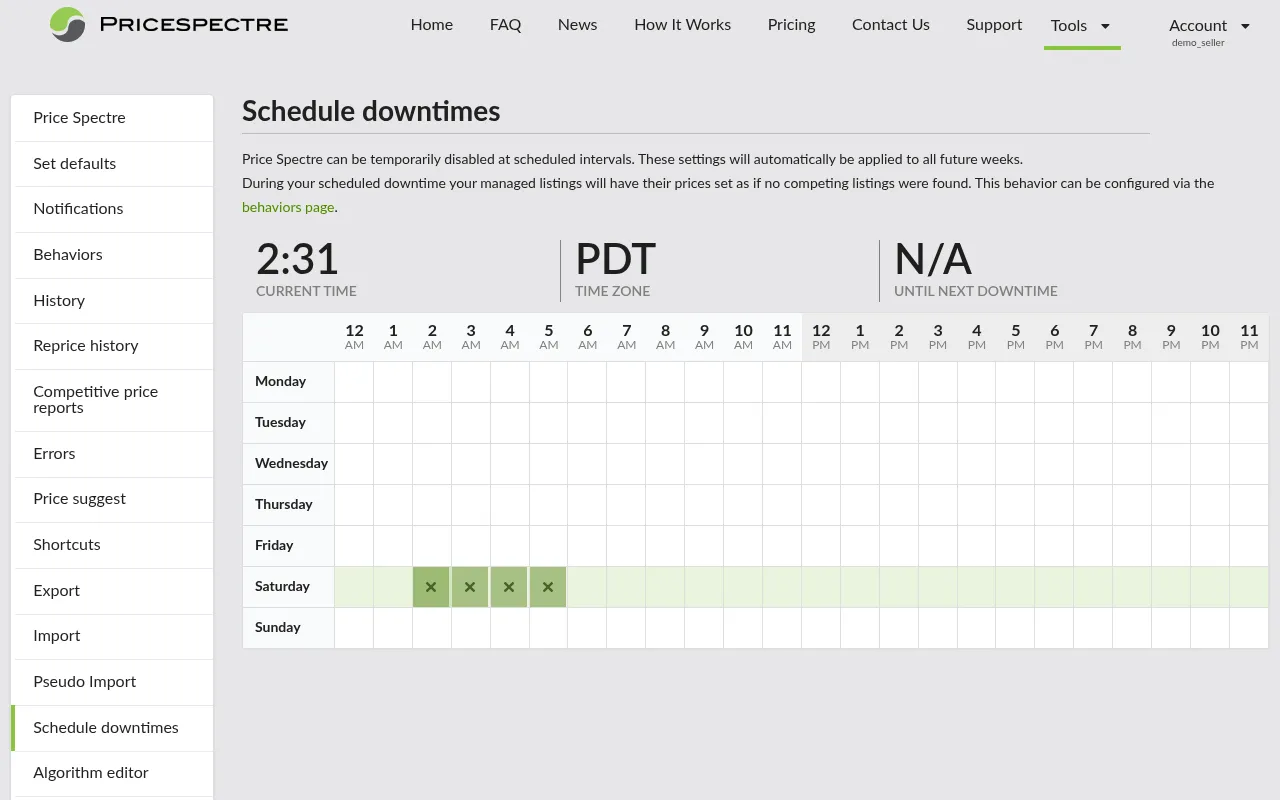Open the behaviors page link

(x=287, y=207)
